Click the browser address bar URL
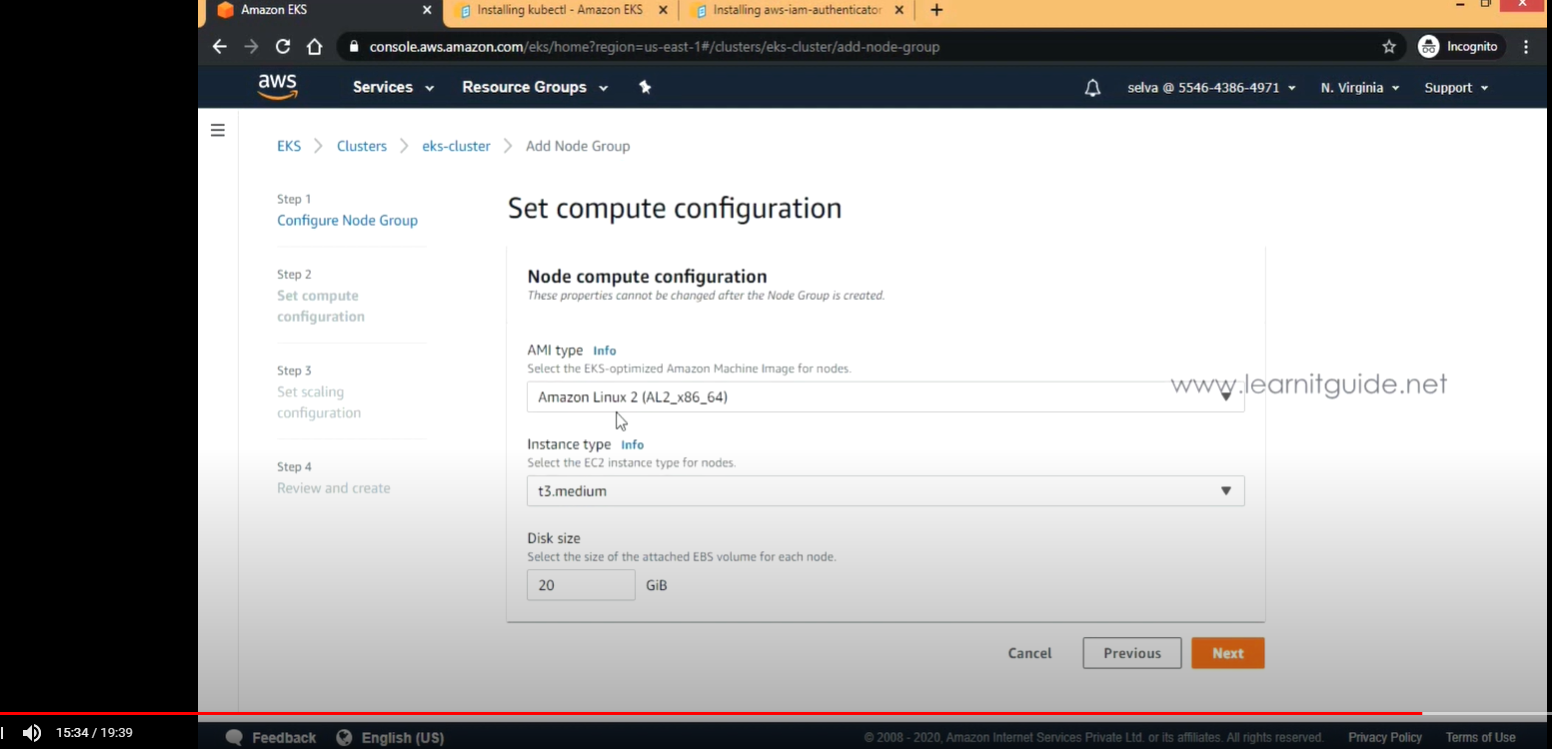 click(x=654, y=47)
